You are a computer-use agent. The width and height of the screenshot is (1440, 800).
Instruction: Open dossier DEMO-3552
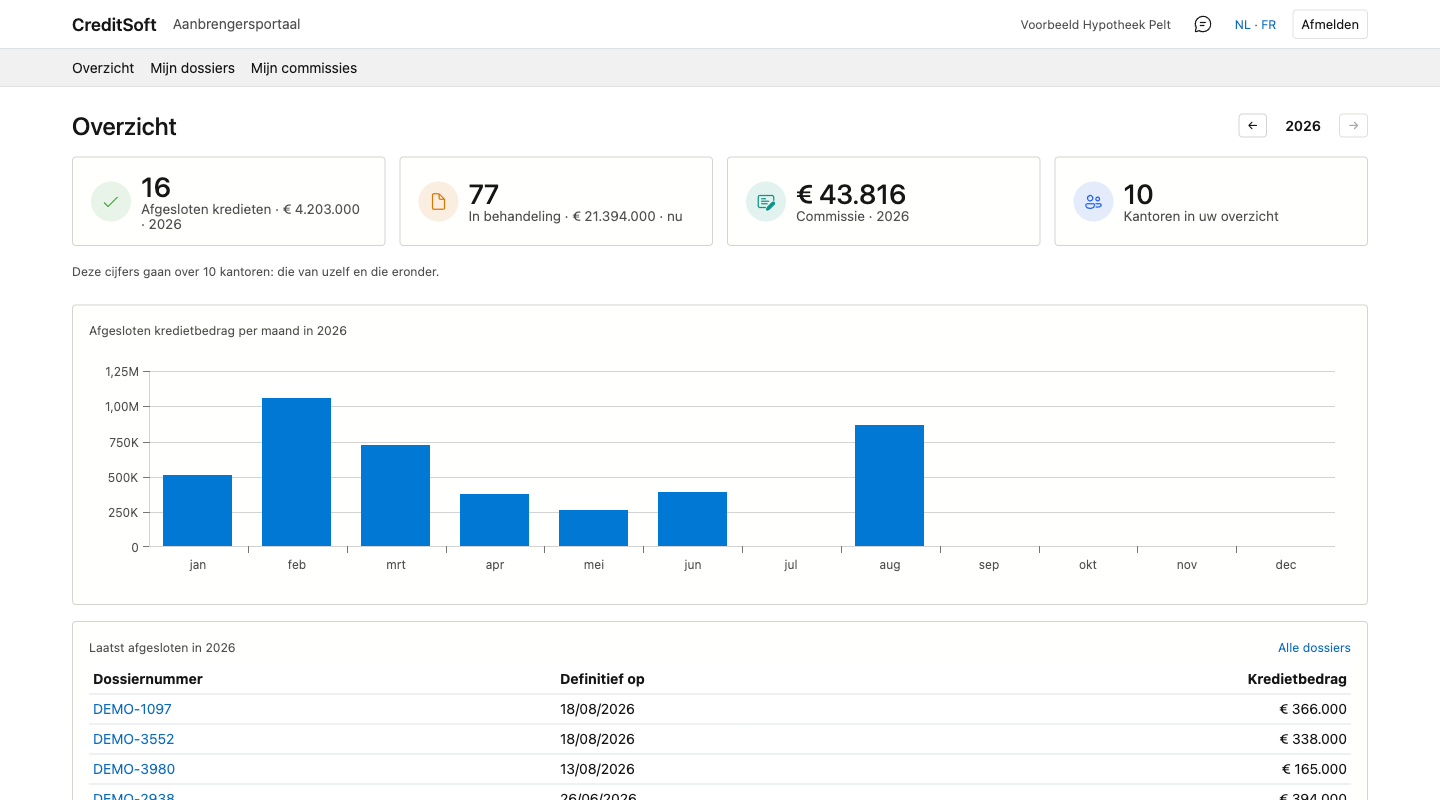133,739
